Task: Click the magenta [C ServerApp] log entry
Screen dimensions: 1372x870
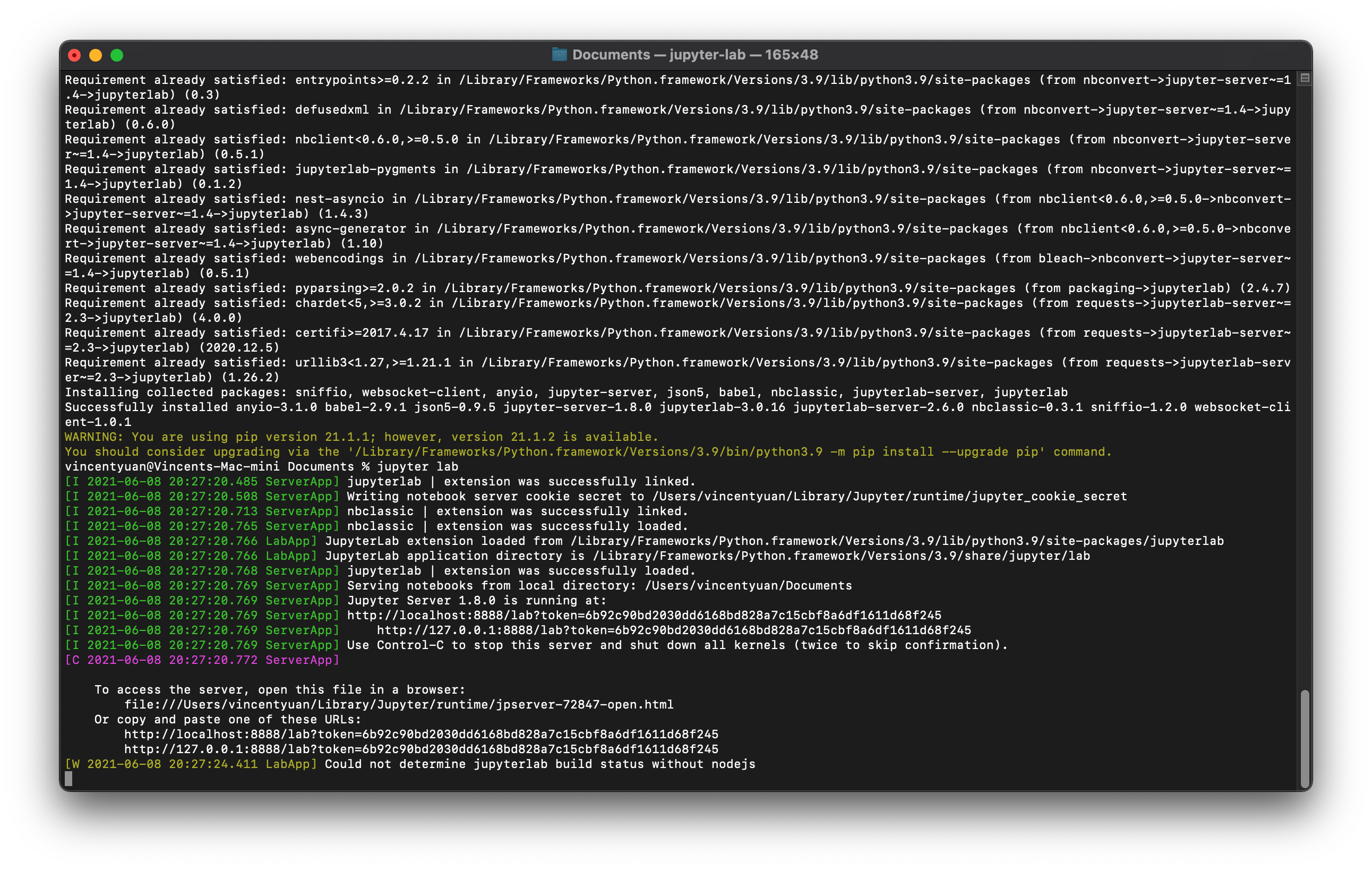Action: point(202,660)
